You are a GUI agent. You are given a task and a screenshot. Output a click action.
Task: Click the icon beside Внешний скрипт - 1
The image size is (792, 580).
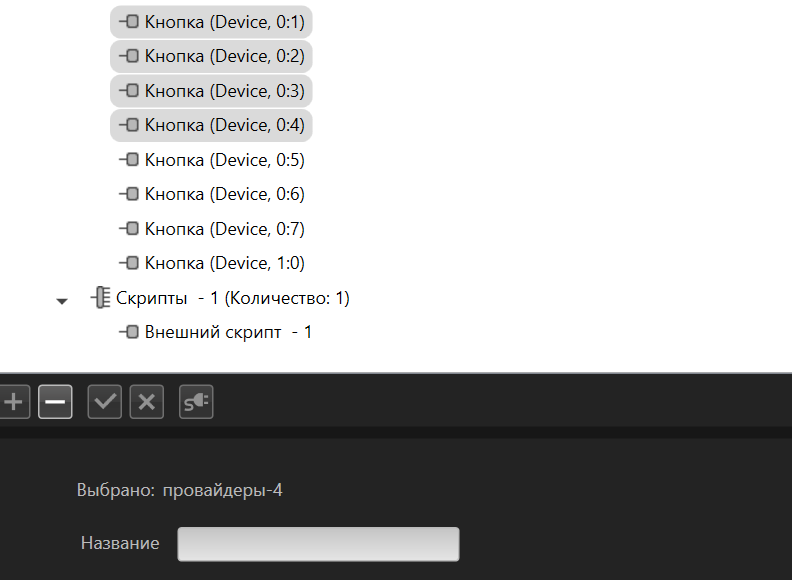tap(129, 332)
